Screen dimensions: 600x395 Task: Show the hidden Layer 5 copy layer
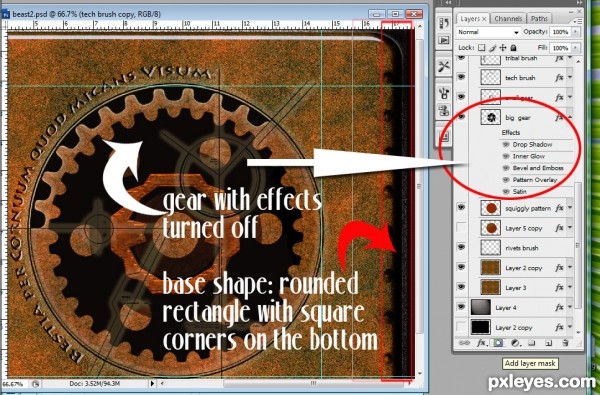pos(461,228)
